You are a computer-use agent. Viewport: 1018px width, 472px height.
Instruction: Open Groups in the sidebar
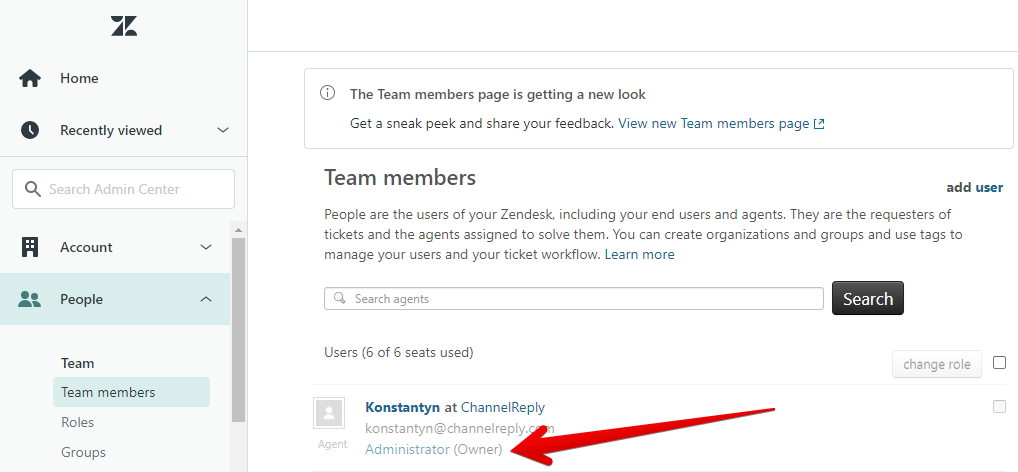(83, 452)
